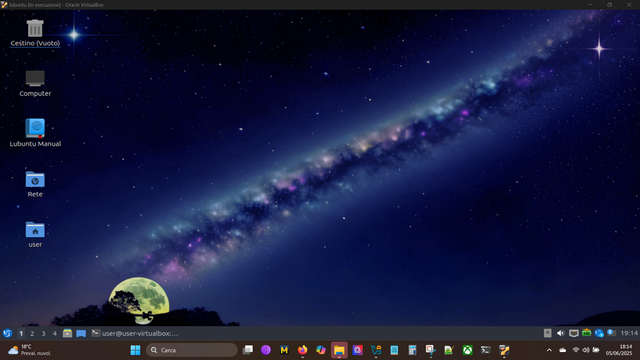
Task: Open Firefox from the Windows taskbar
Action: pos(302,350)
